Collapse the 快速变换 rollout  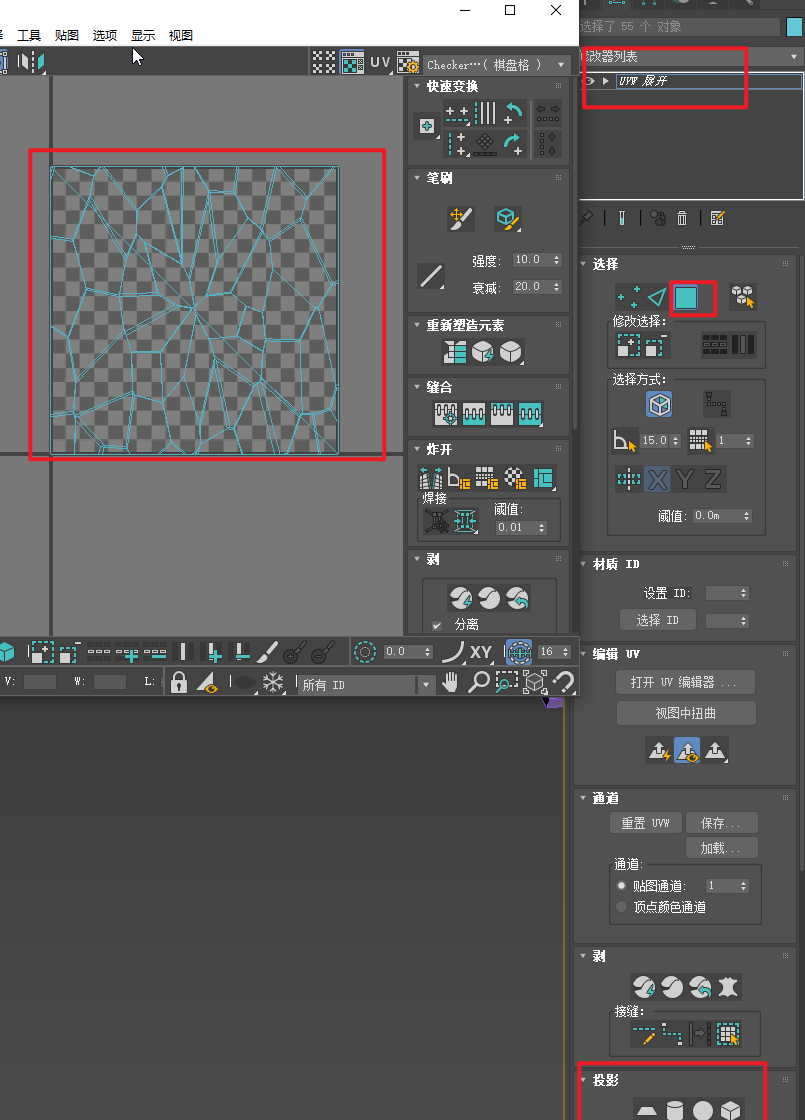coord(417,86)
